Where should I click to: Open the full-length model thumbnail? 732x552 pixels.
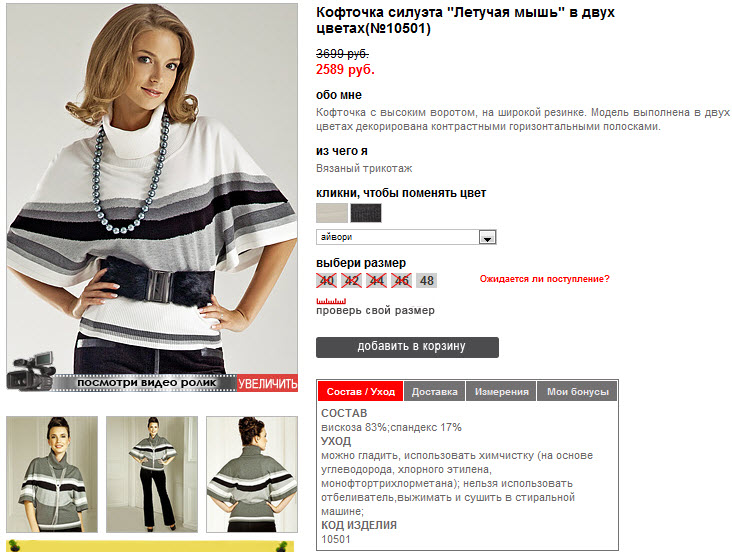click(152, 474)
